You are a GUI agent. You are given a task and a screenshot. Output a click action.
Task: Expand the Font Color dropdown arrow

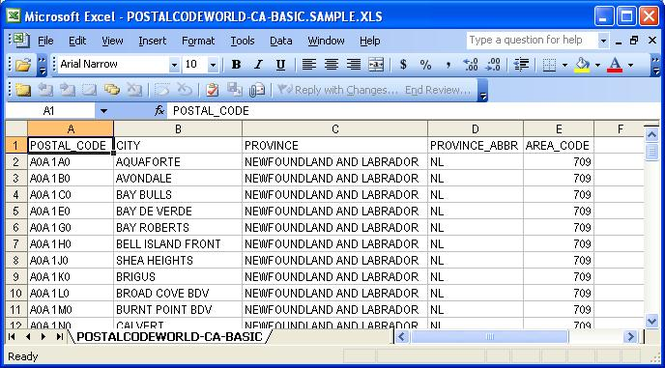630,65
